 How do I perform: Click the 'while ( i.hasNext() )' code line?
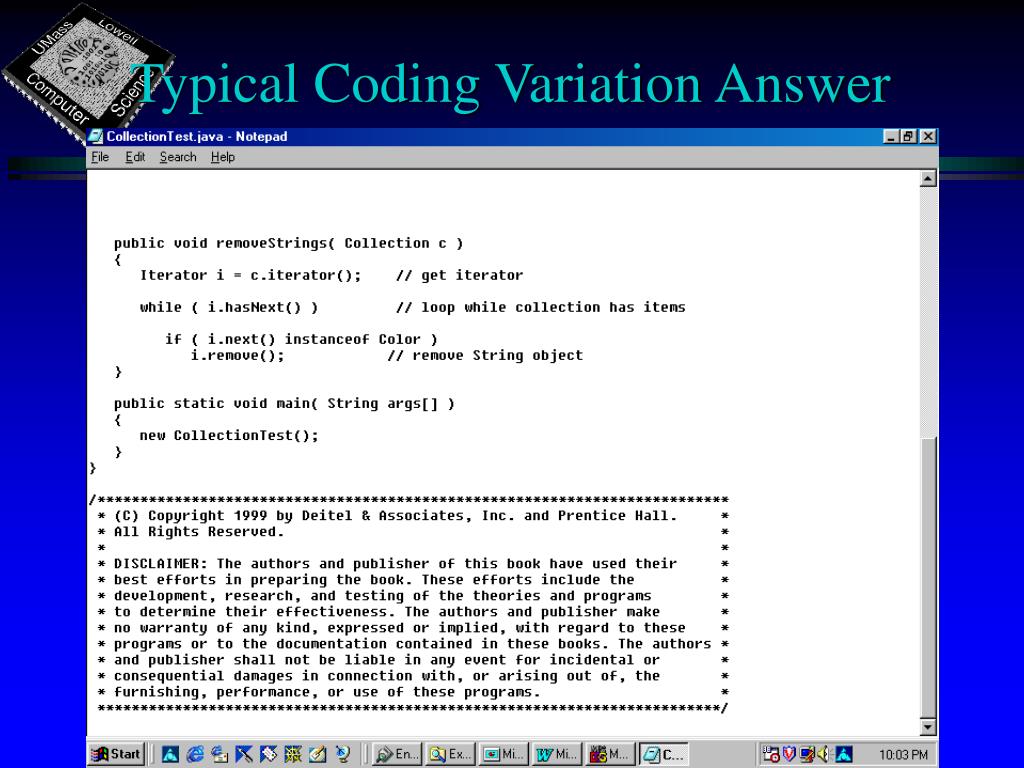coord(229,308)
